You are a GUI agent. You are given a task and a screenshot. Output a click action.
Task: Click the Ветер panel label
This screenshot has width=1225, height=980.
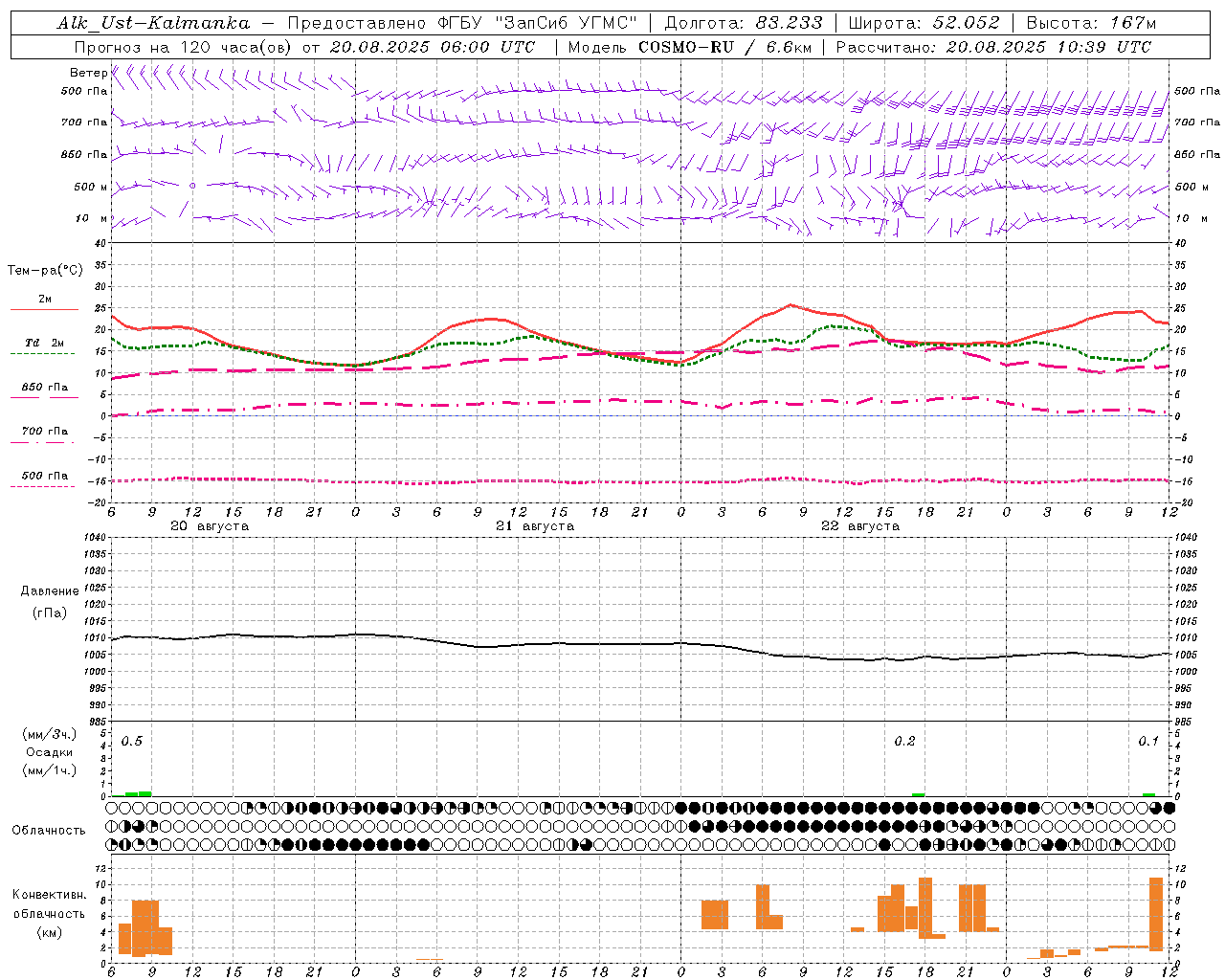[x=88, y=73]
